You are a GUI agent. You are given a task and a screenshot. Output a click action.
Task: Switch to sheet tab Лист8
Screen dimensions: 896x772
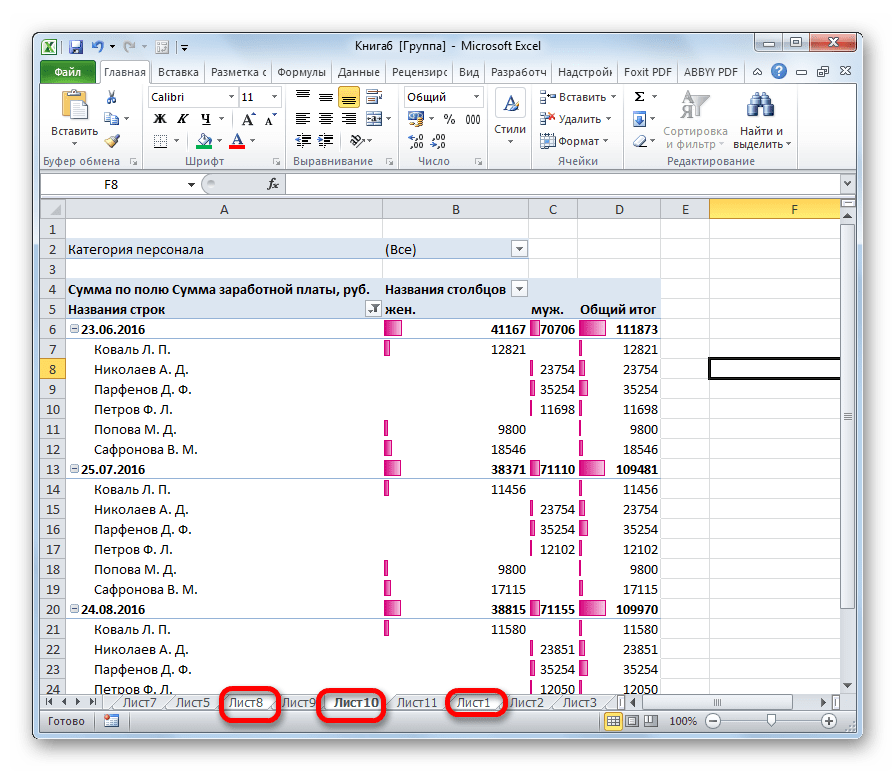pyautogui.click(x=246, y=703)
